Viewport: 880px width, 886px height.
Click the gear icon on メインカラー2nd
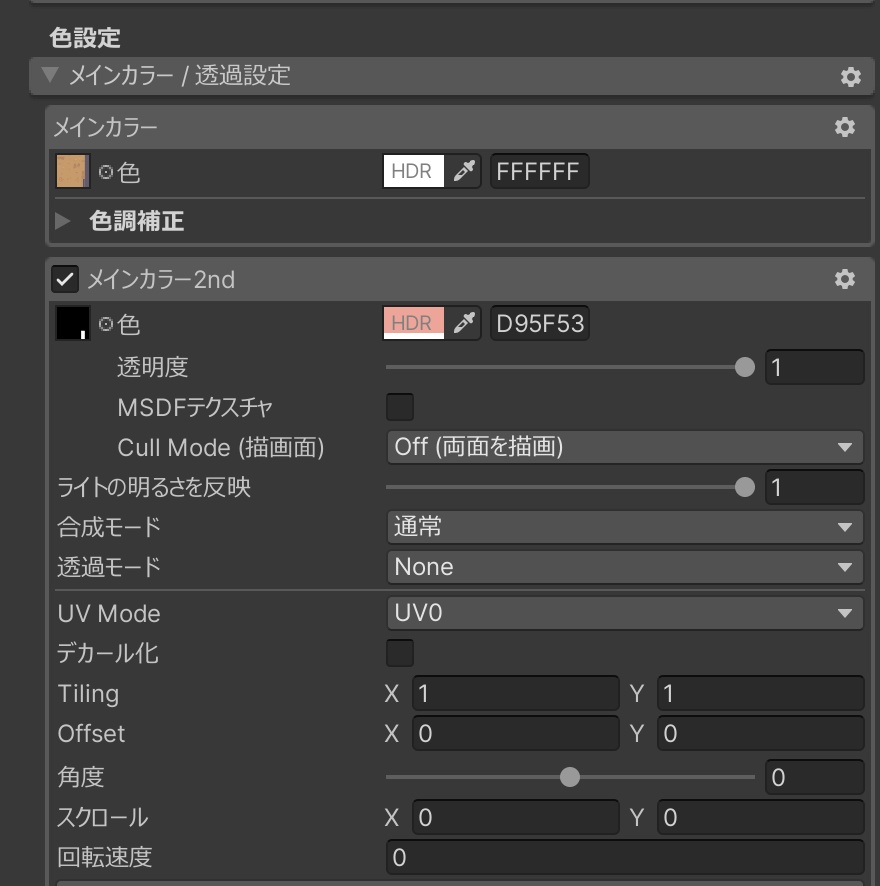(x=845, y=281)
